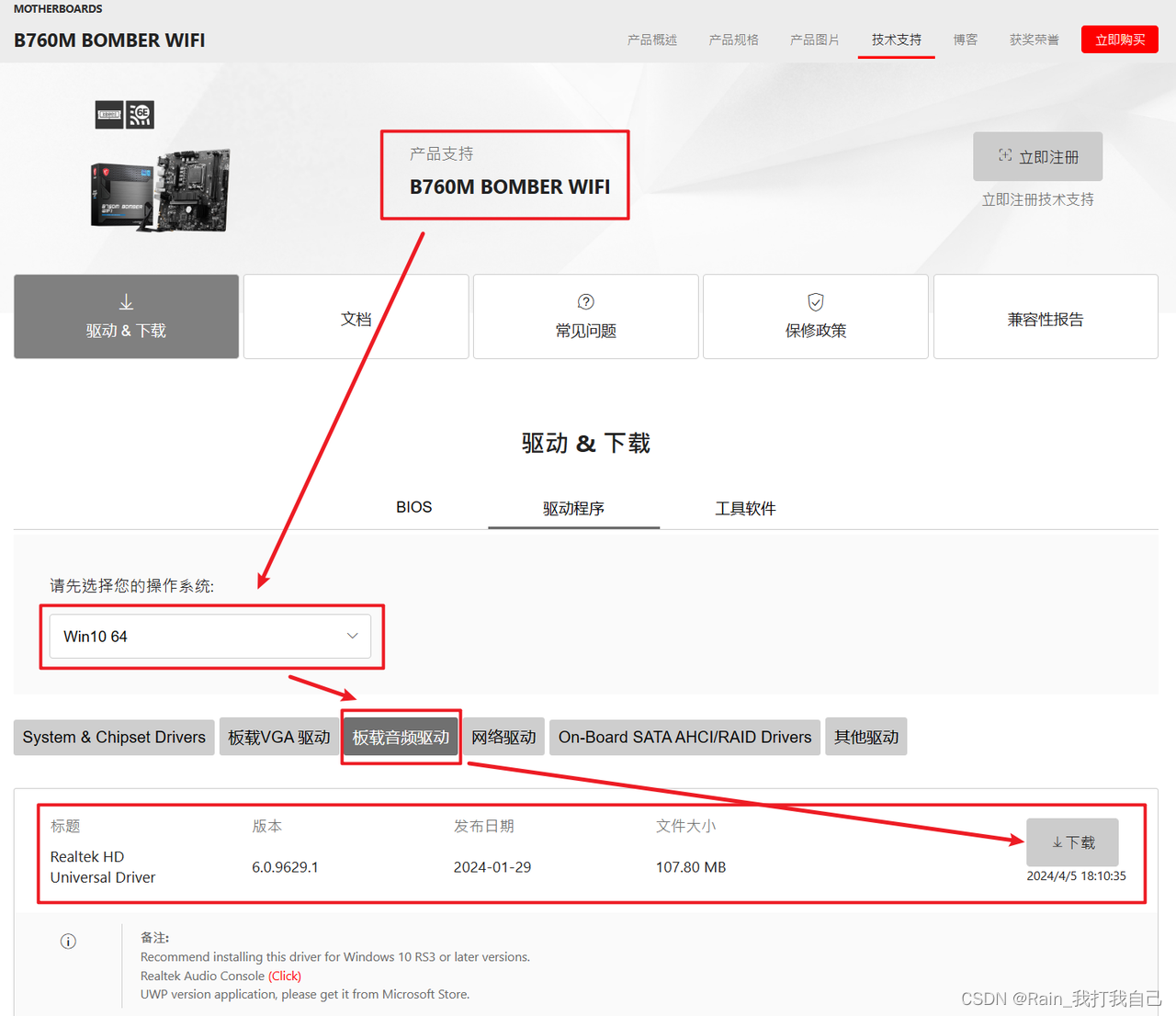Select the 板载VGA 驱动 category
1176x1016 pixels.
pos(279,737)
